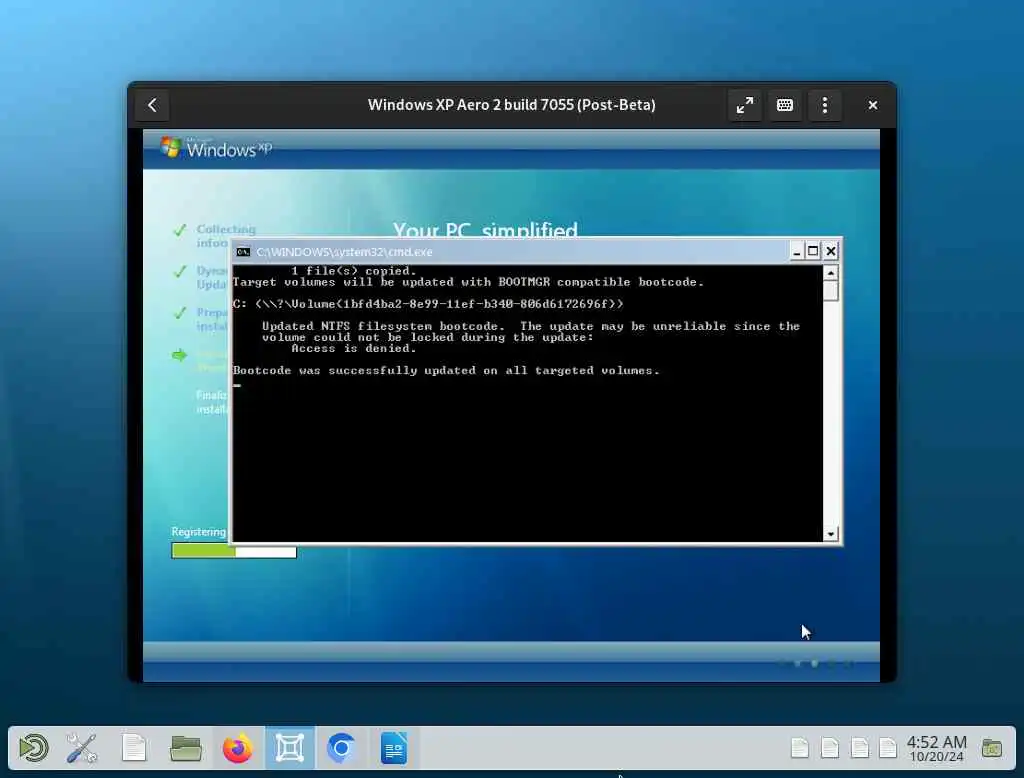Image resolution: width=1024 pixels, height=778 pixels.
Task: Click 'Access is denied.' line
Action: point(353,348)
